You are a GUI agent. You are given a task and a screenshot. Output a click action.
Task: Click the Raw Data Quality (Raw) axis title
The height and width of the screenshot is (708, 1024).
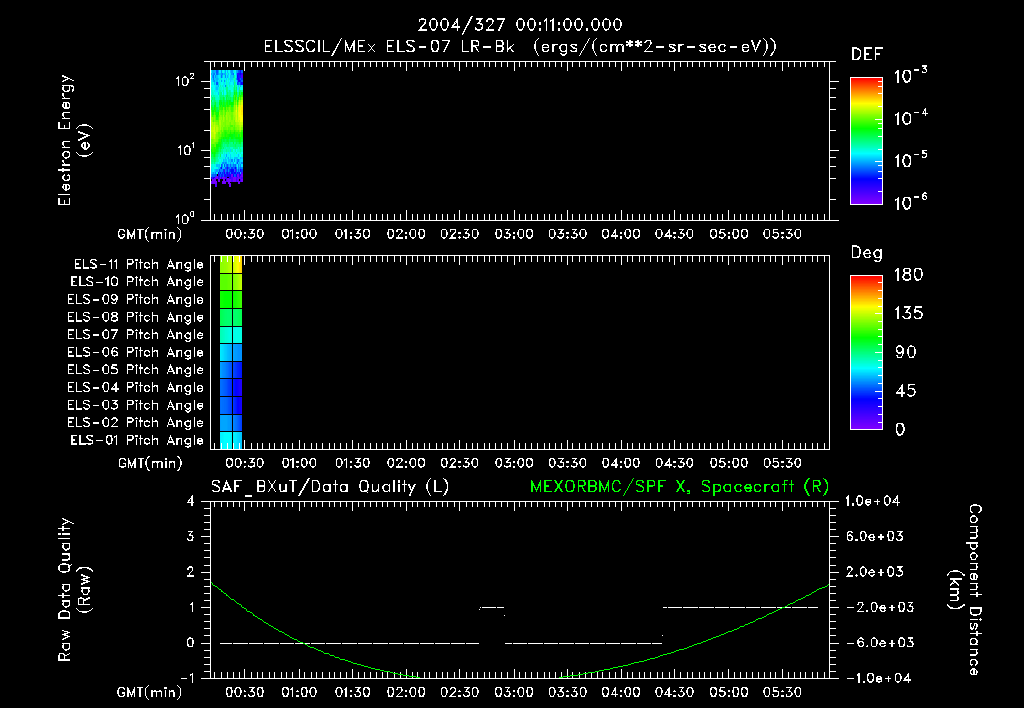pos(74,590)
